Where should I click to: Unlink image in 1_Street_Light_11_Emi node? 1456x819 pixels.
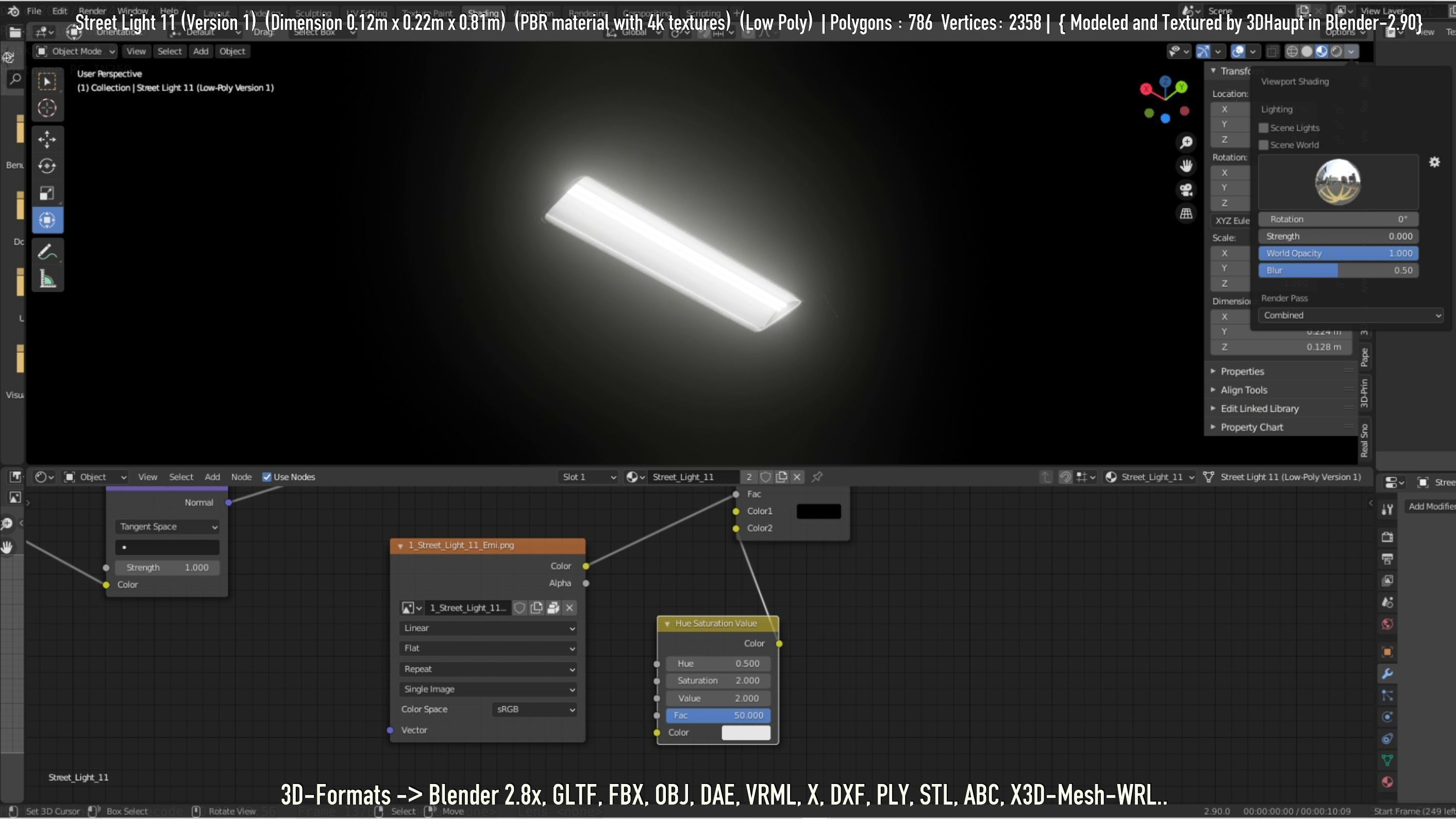pos(570,608)
